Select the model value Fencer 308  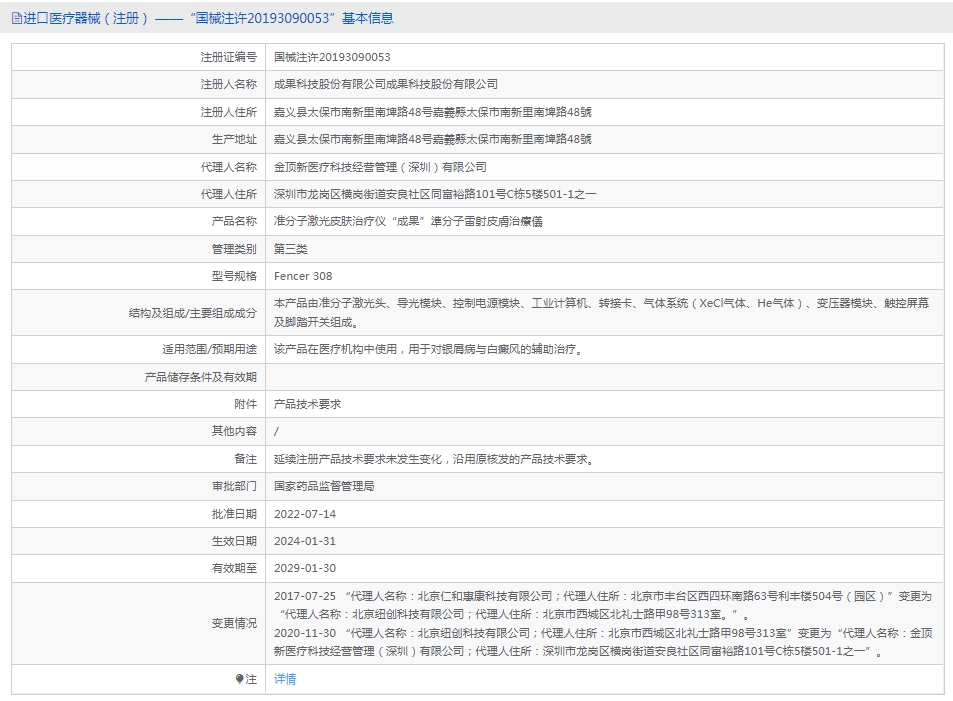coord(303,276)
